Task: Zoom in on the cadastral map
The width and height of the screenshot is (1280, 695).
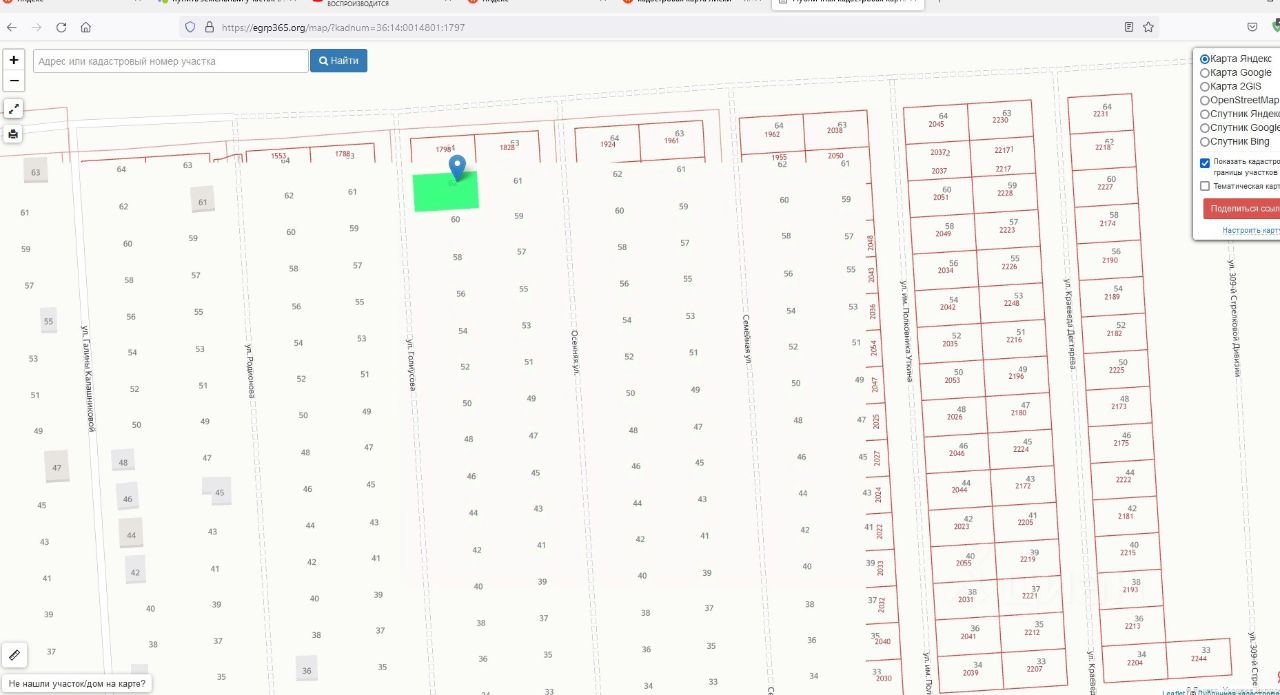Action: click(x=14, y=60)
